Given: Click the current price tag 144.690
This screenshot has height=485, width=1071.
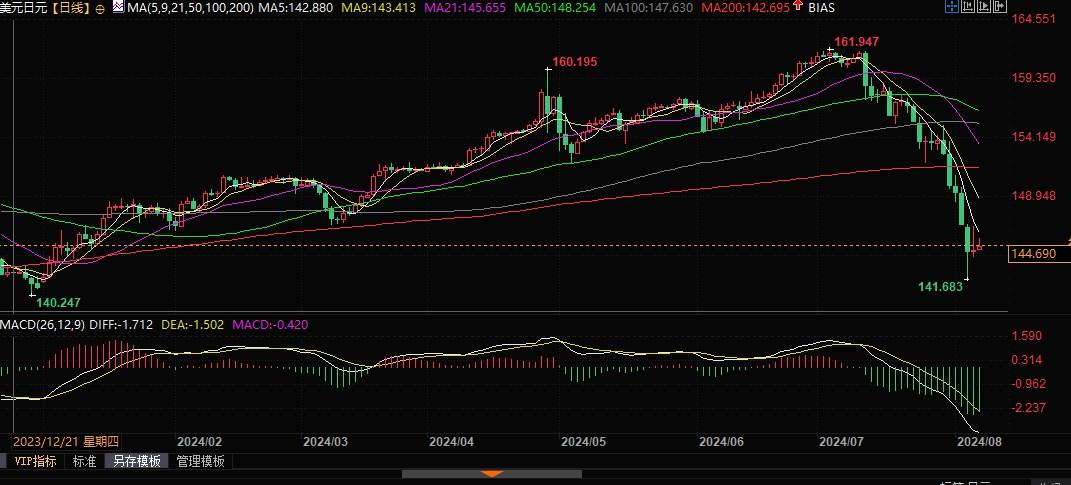Looking at the screenshot, I should [x=1033, y=254].
